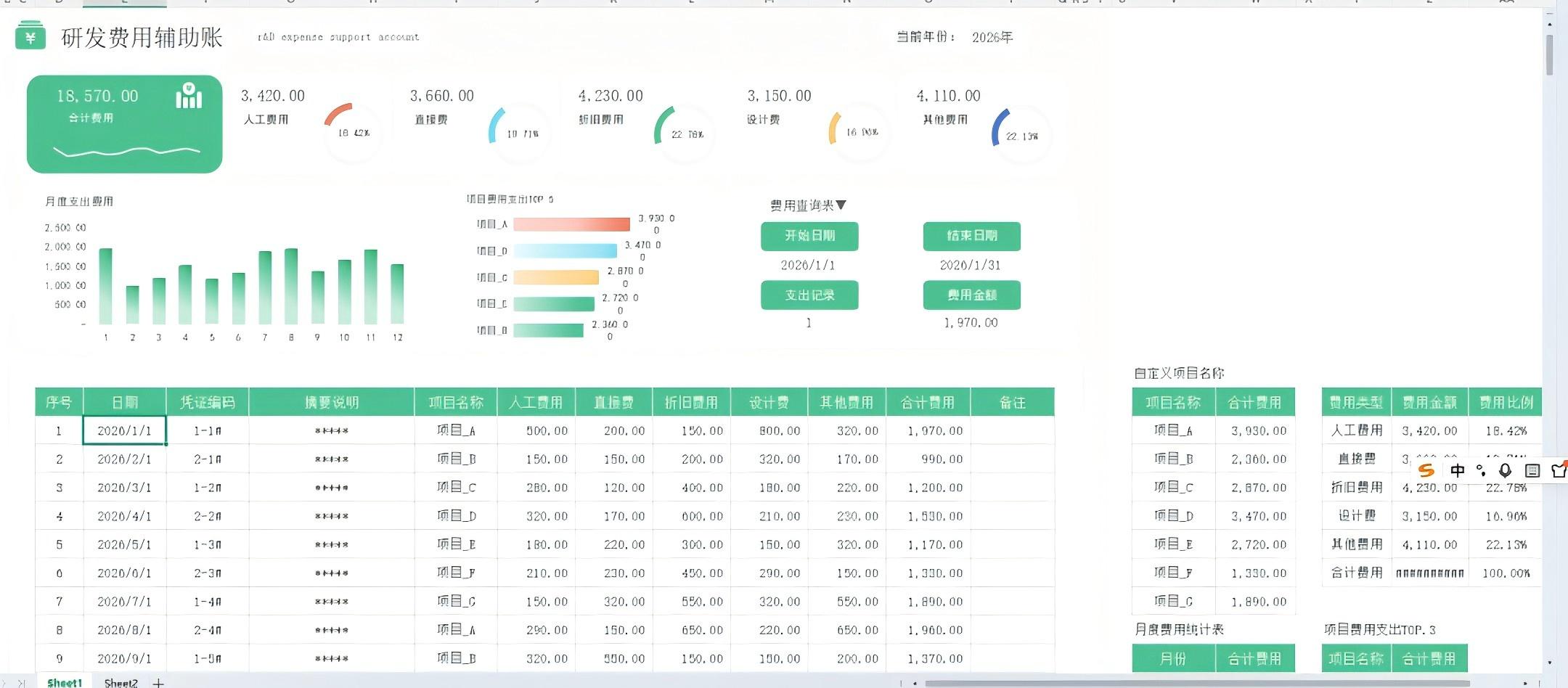Screen dimensions: 1568x688
Task: Select the end date value 2026/1/31
Action: (971, 266)
